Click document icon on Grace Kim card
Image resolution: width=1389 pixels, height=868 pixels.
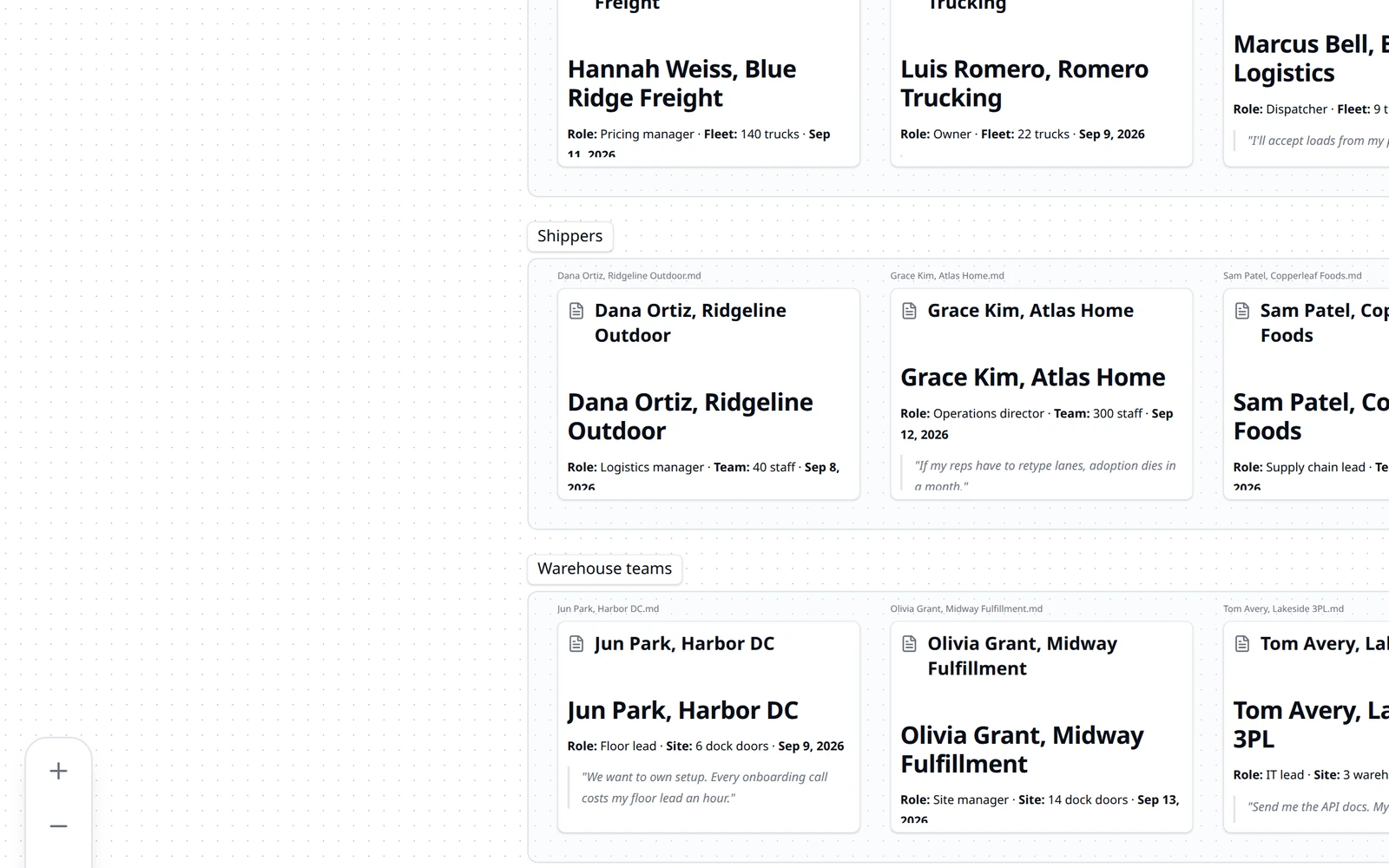(x=909, y=311)
